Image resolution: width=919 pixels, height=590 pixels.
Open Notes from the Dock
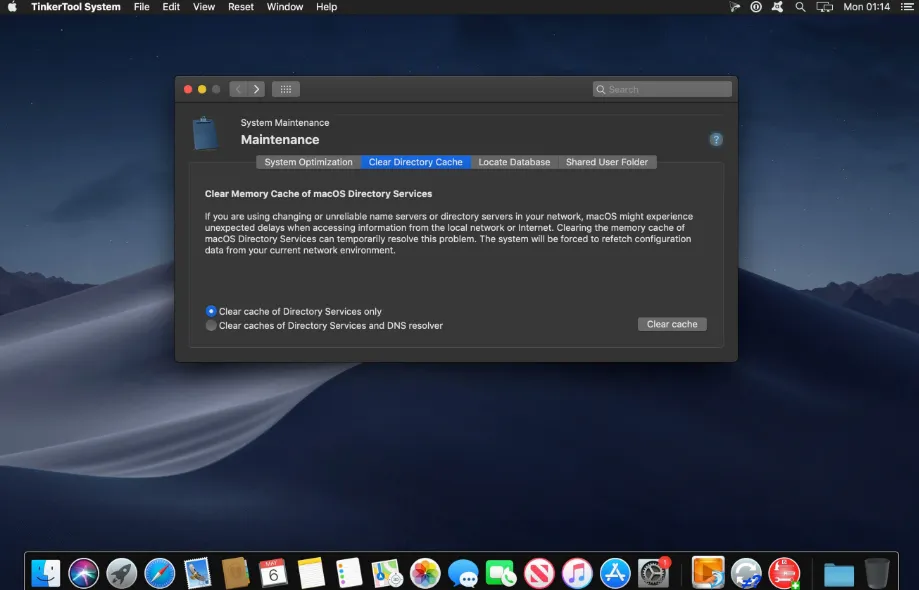pos(311,572)
